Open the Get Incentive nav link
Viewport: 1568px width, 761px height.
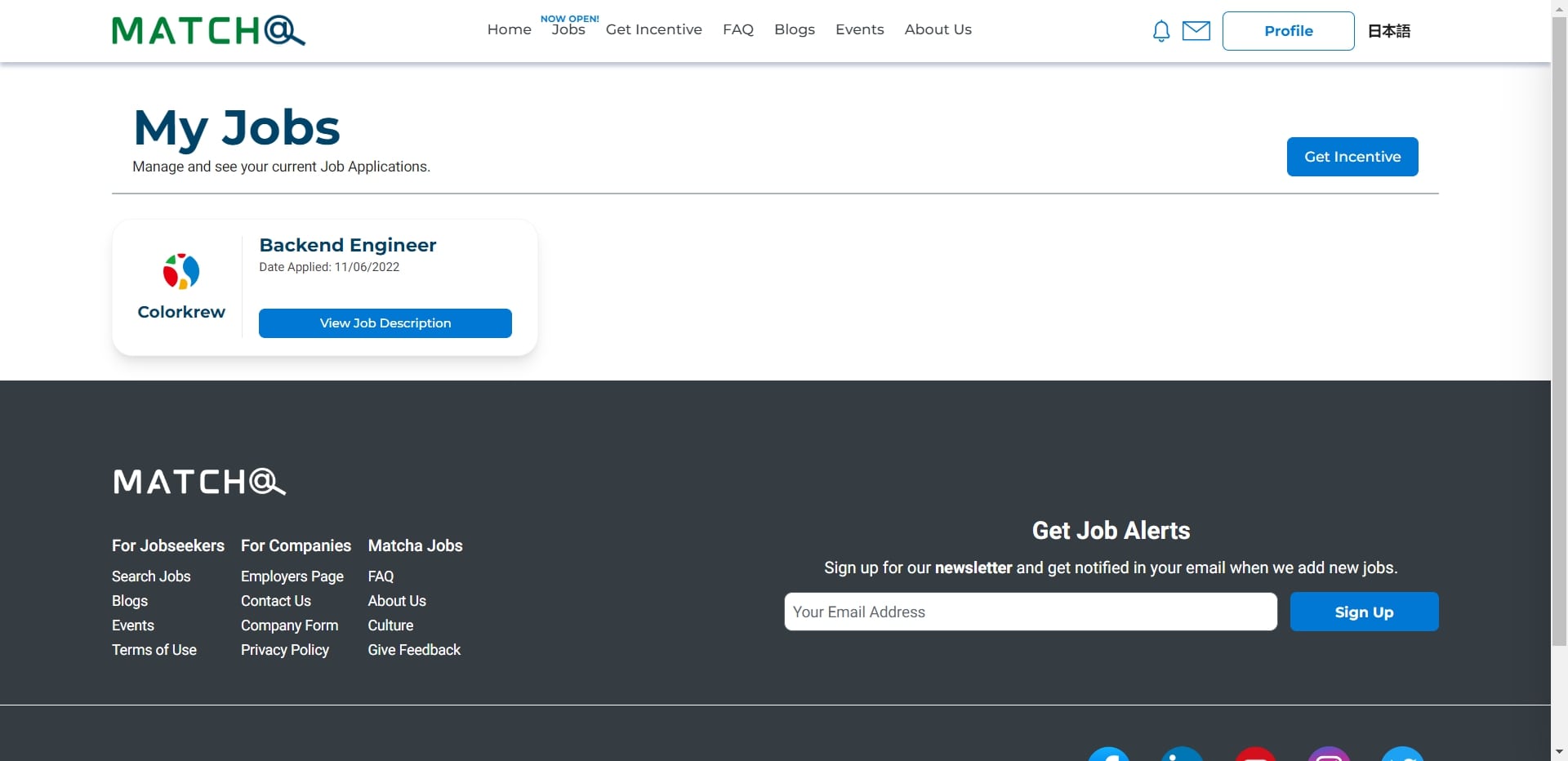pyautogui.click(x=653, y=29)
